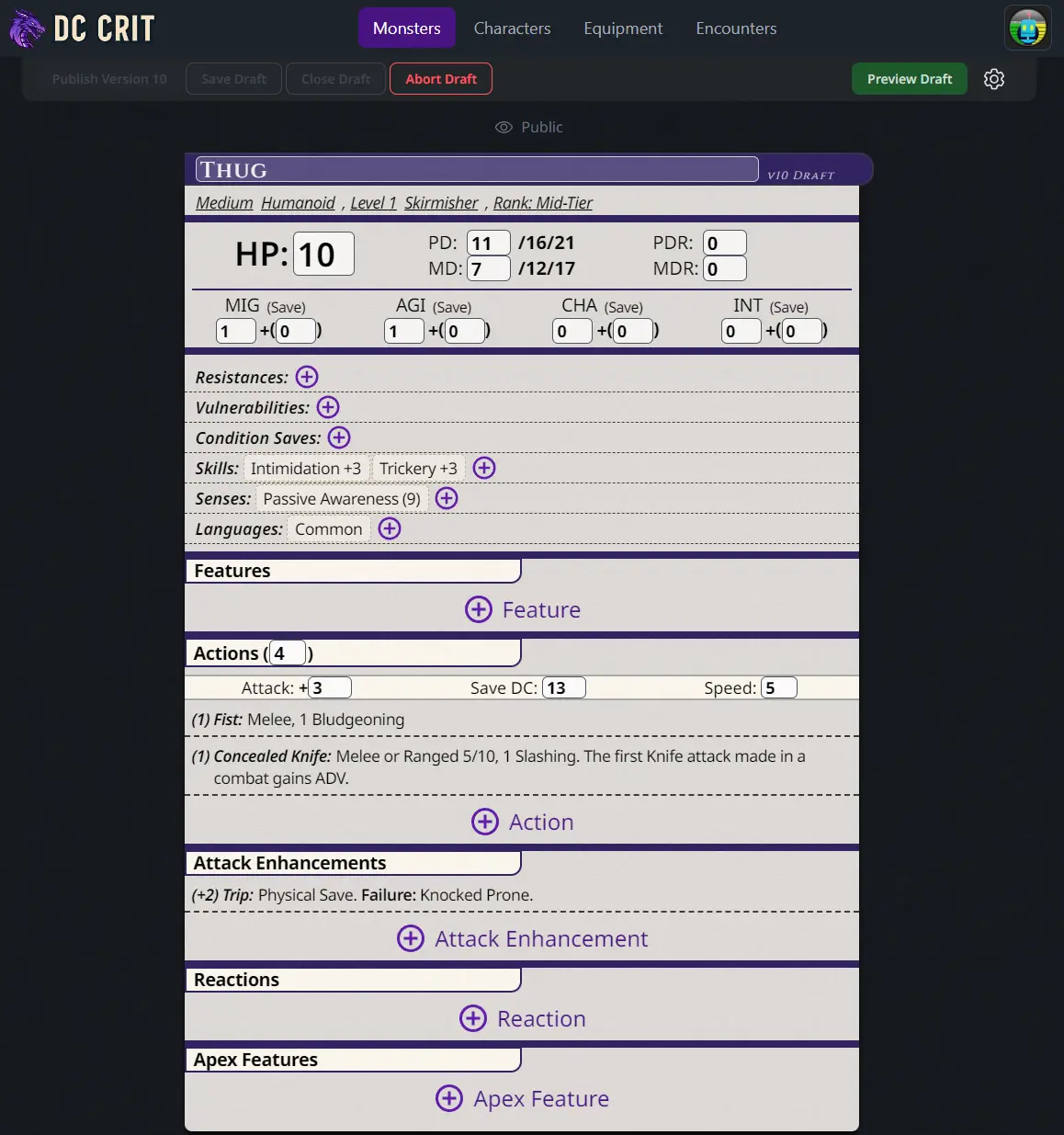This screenshot has width=1064, height=1135.
Task: Edit the Save DC field
Action: click(564, 687)
